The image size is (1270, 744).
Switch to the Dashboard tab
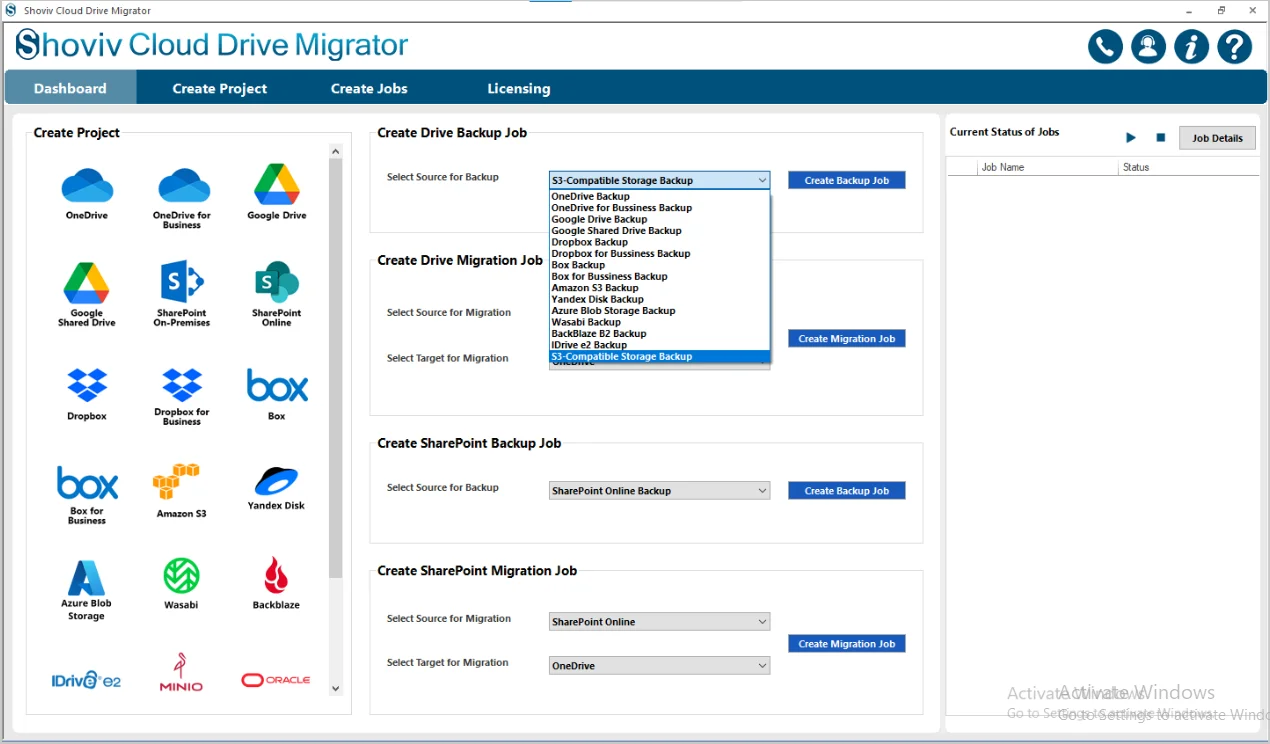click(x=70, y=88)
